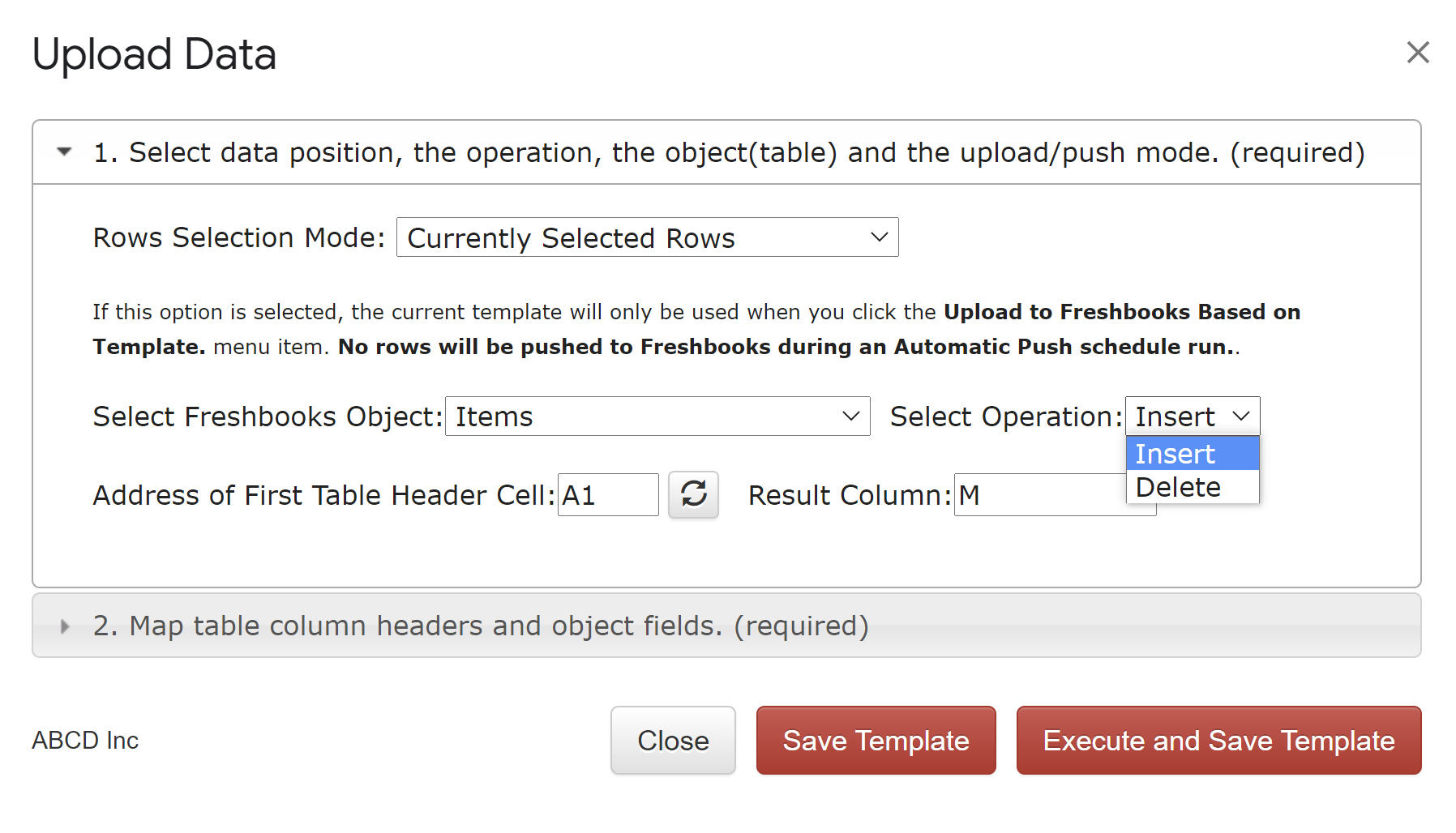Choose Insert from the operation list
Image resolution: width=1456 pixels, height=833 pixels.
pyautogui.click(x=1193, y=454)
